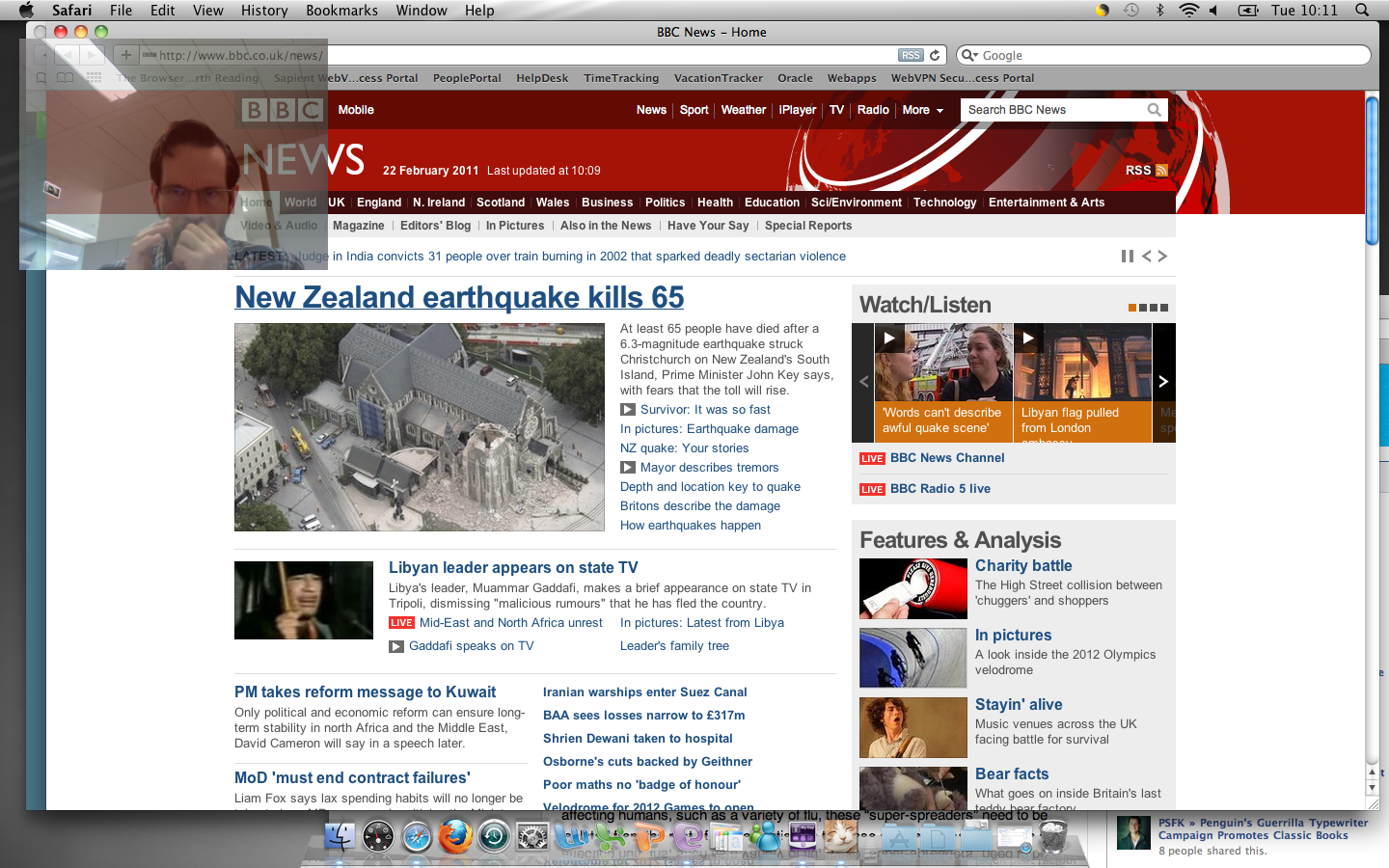Open the Google search engine dropdown arrow

(968, 56)
